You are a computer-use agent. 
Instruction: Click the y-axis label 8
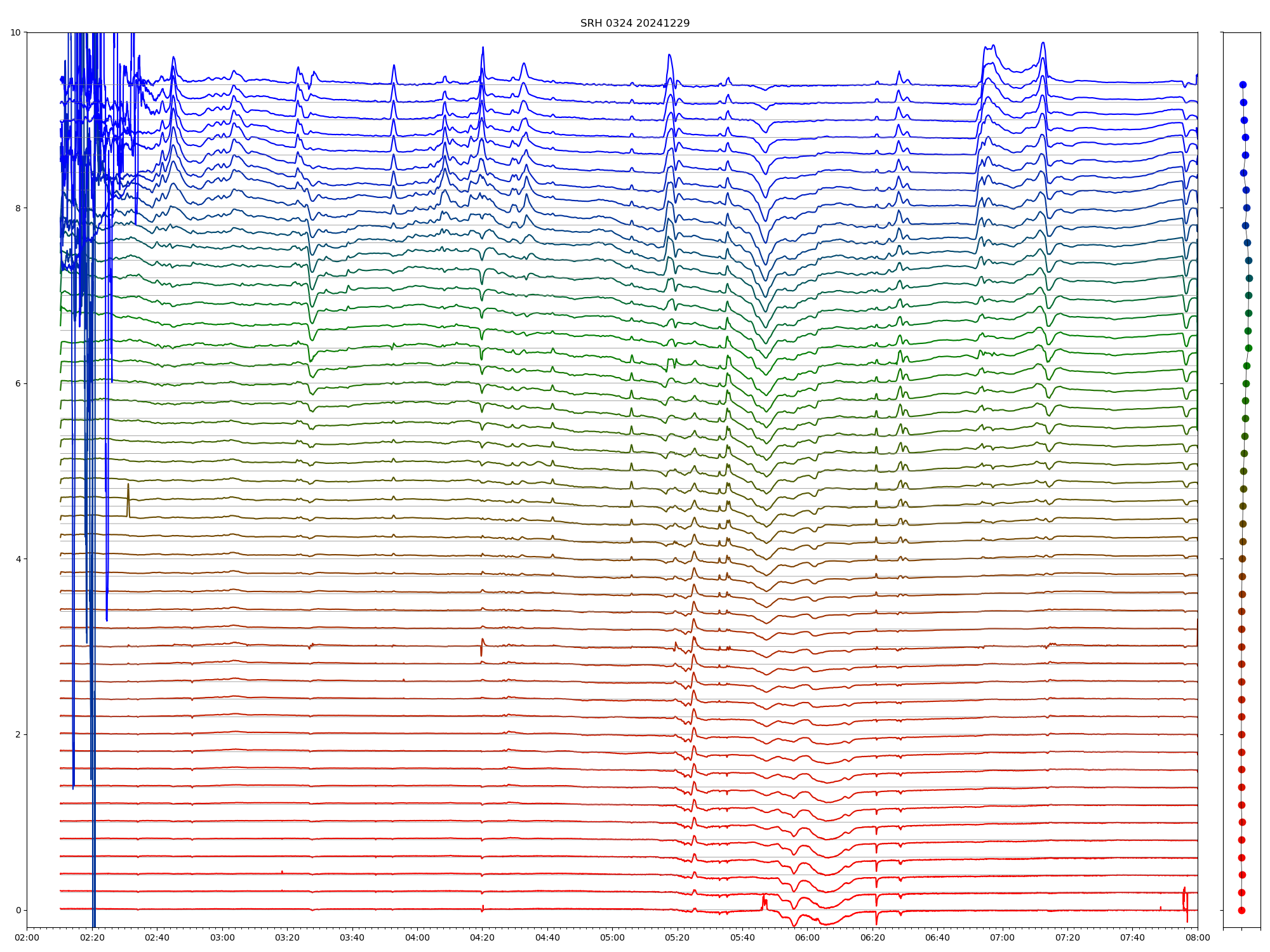(18, 208)
